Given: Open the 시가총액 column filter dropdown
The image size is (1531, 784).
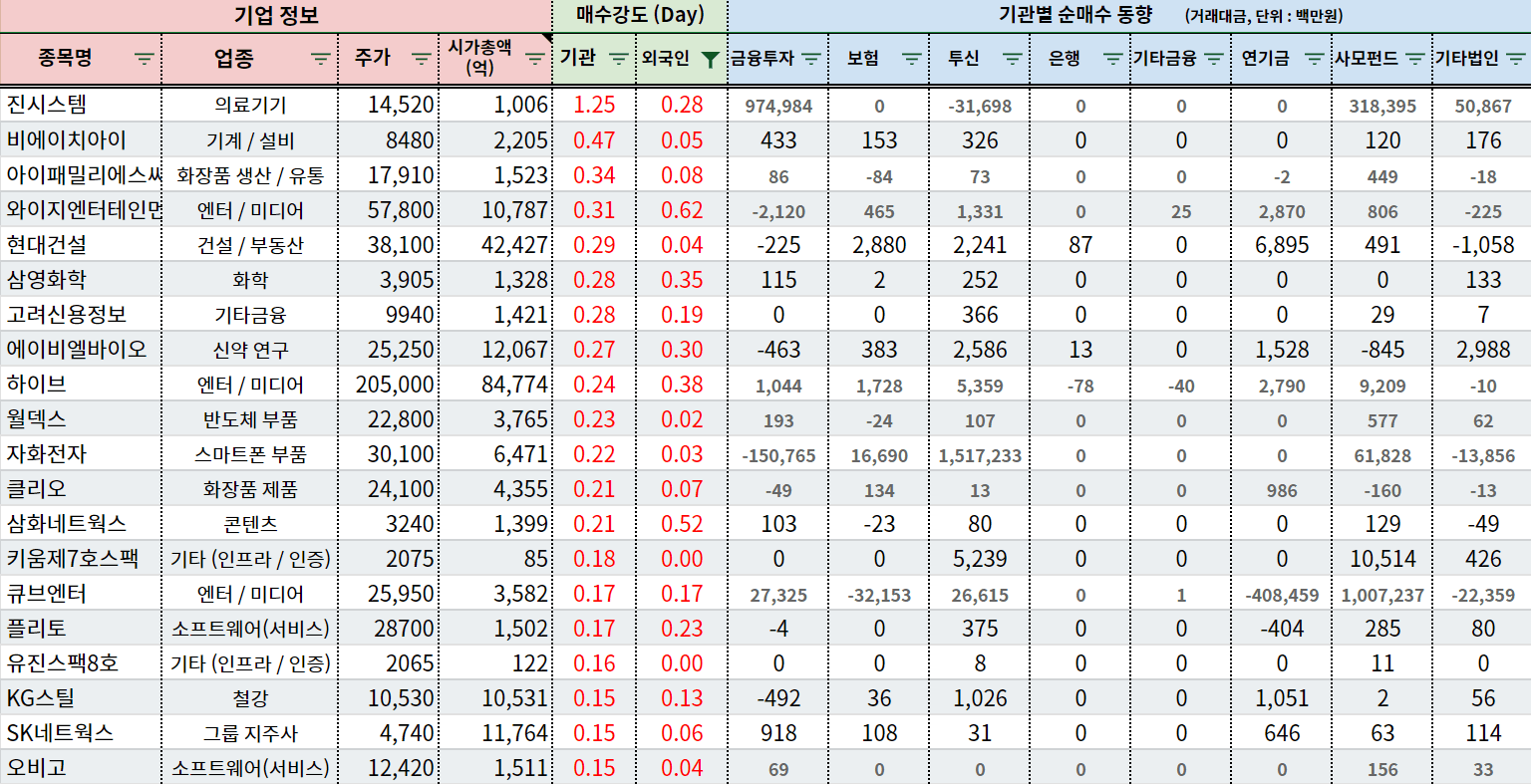Looking at the screenshot, I should 535,59.
